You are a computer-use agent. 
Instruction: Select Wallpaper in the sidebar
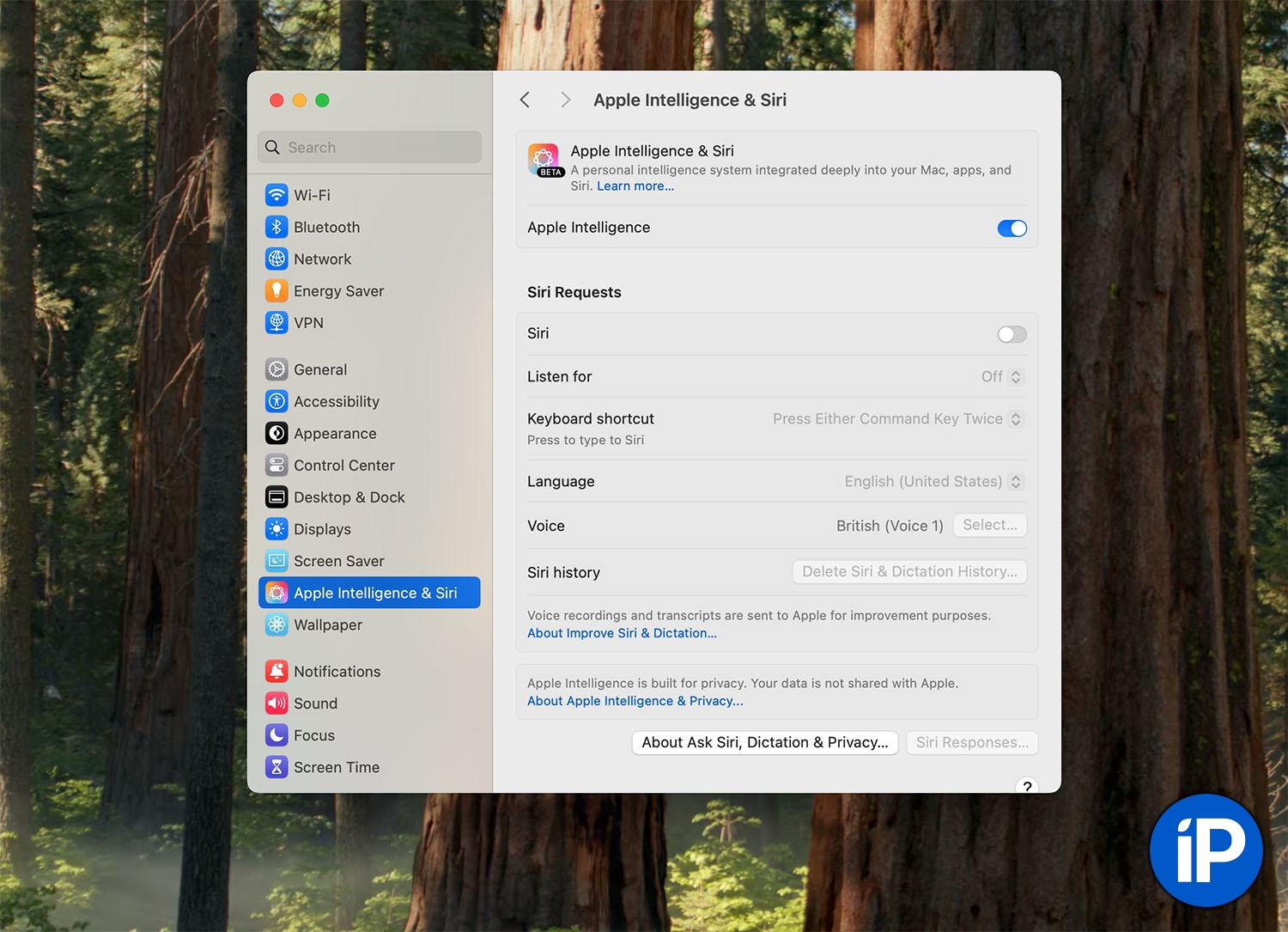[x=327, y=625]
